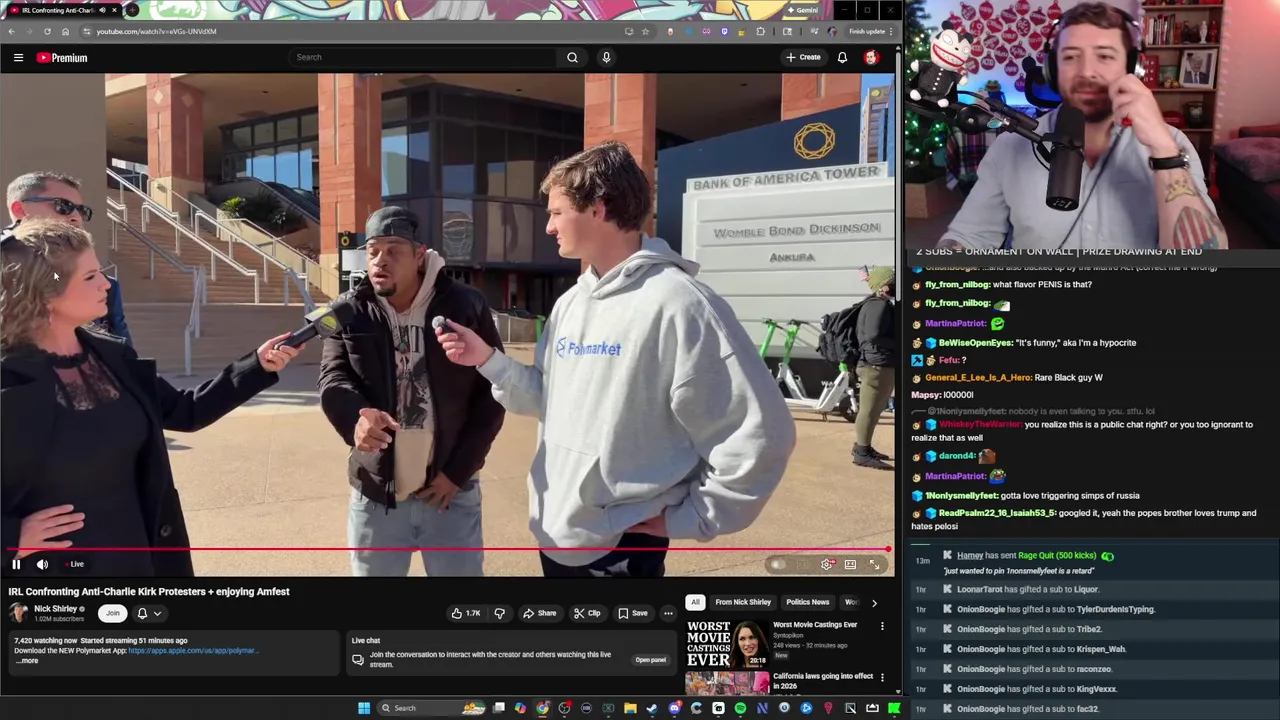Reload the browser page
The image size is (1280, 720).
[x=47, y=31]
